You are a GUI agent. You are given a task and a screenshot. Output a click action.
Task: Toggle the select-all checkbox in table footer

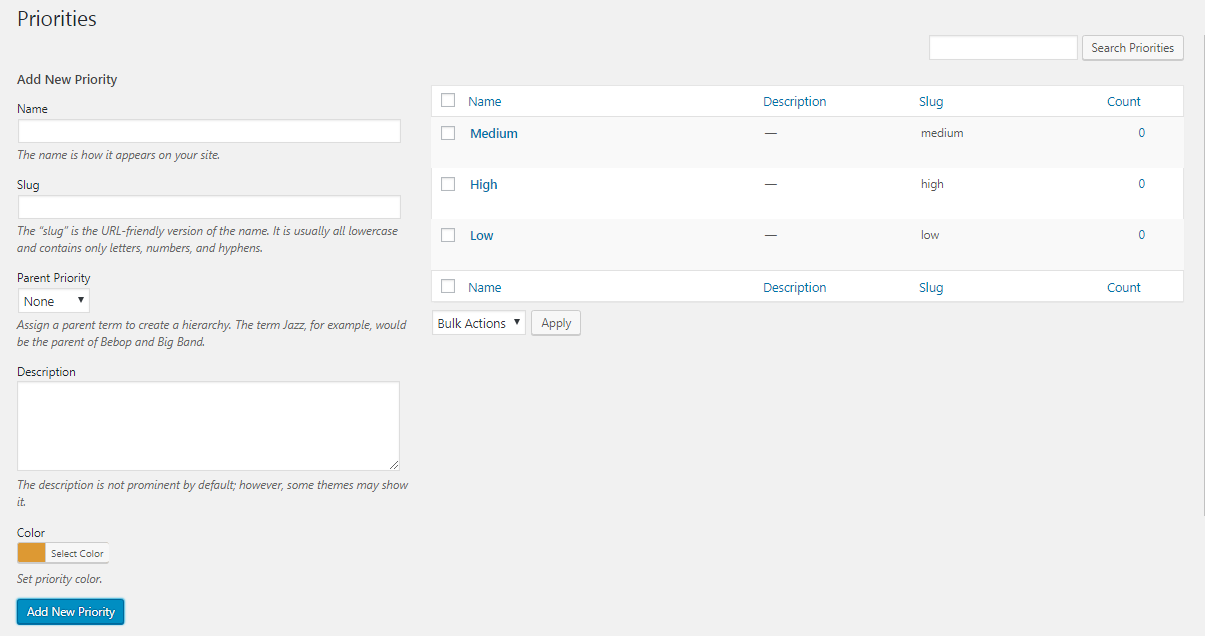click(448, 286)
